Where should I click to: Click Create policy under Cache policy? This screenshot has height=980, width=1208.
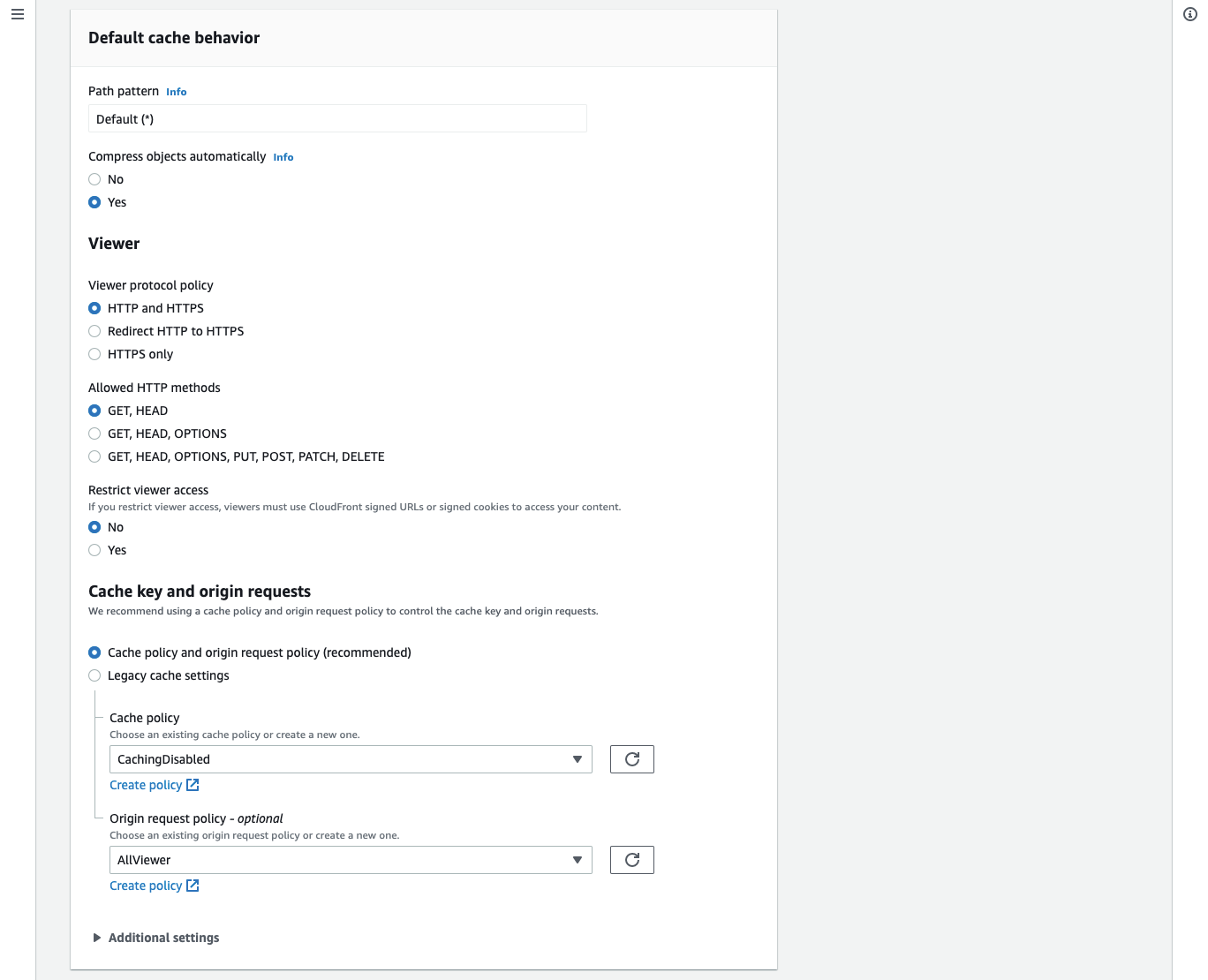[145, 784]
